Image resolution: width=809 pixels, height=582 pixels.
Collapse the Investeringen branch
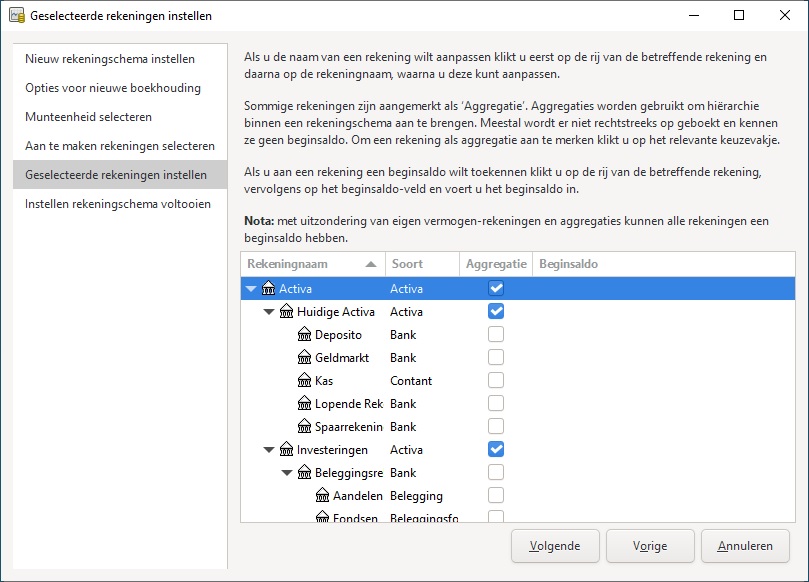pos(269,450)
